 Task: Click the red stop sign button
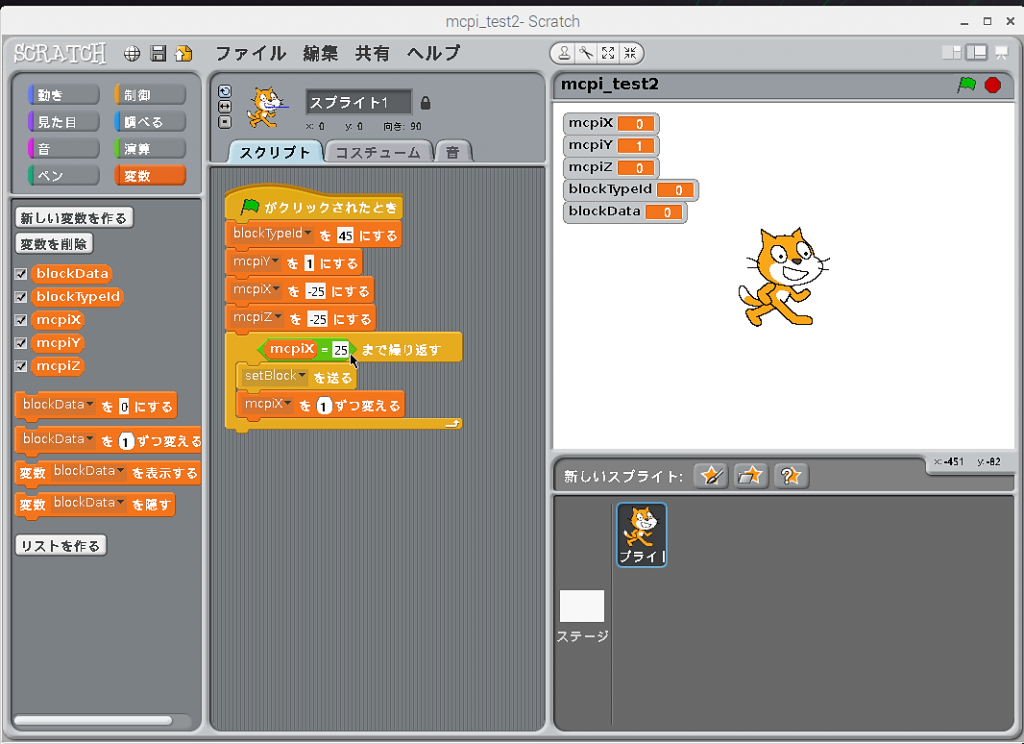click(993, 85)
